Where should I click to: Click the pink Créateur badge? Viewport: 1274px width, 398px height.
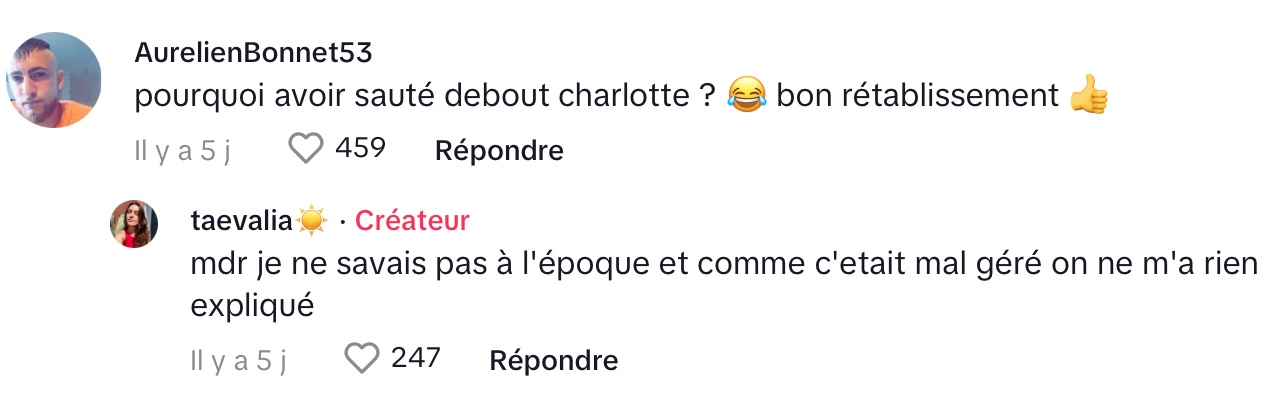pyautogui.click(x=412, y=221)
